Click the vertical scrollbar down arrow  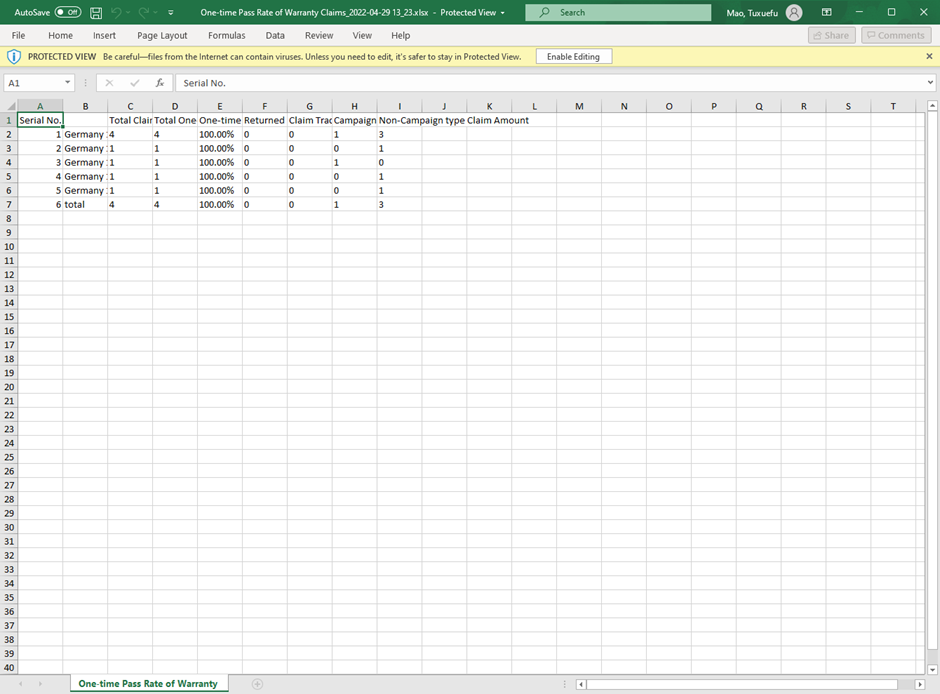932,669
